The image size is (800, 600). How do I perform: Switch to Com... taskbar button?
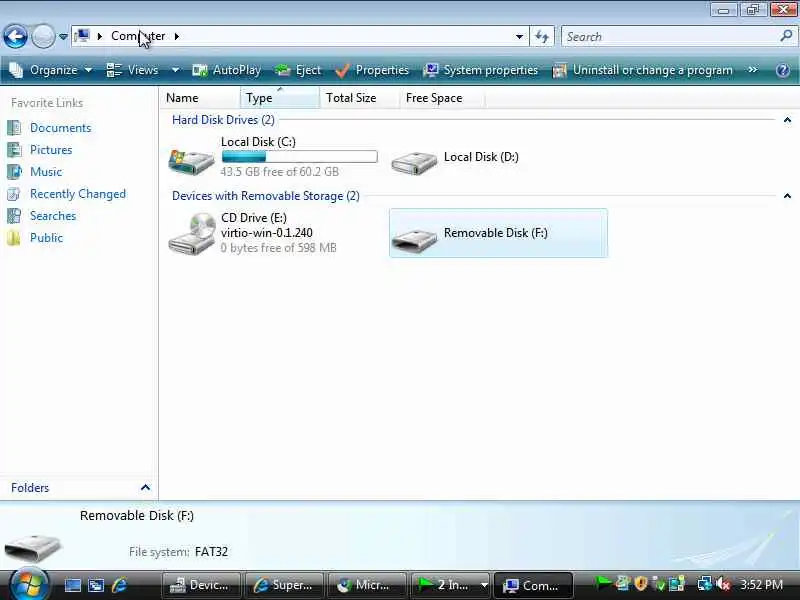tap(534, 585)
